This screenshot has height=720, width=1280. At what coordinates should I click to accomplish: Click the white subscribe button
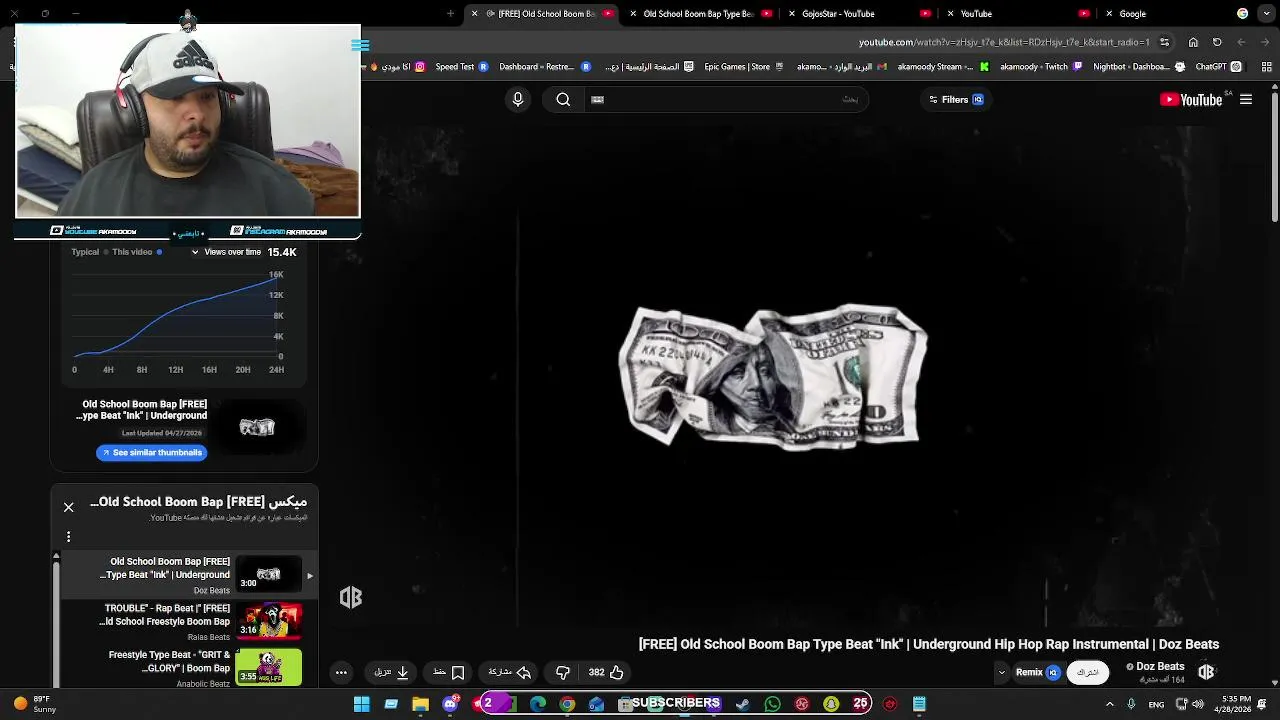pyautogui.click(x=1088, y=672)
